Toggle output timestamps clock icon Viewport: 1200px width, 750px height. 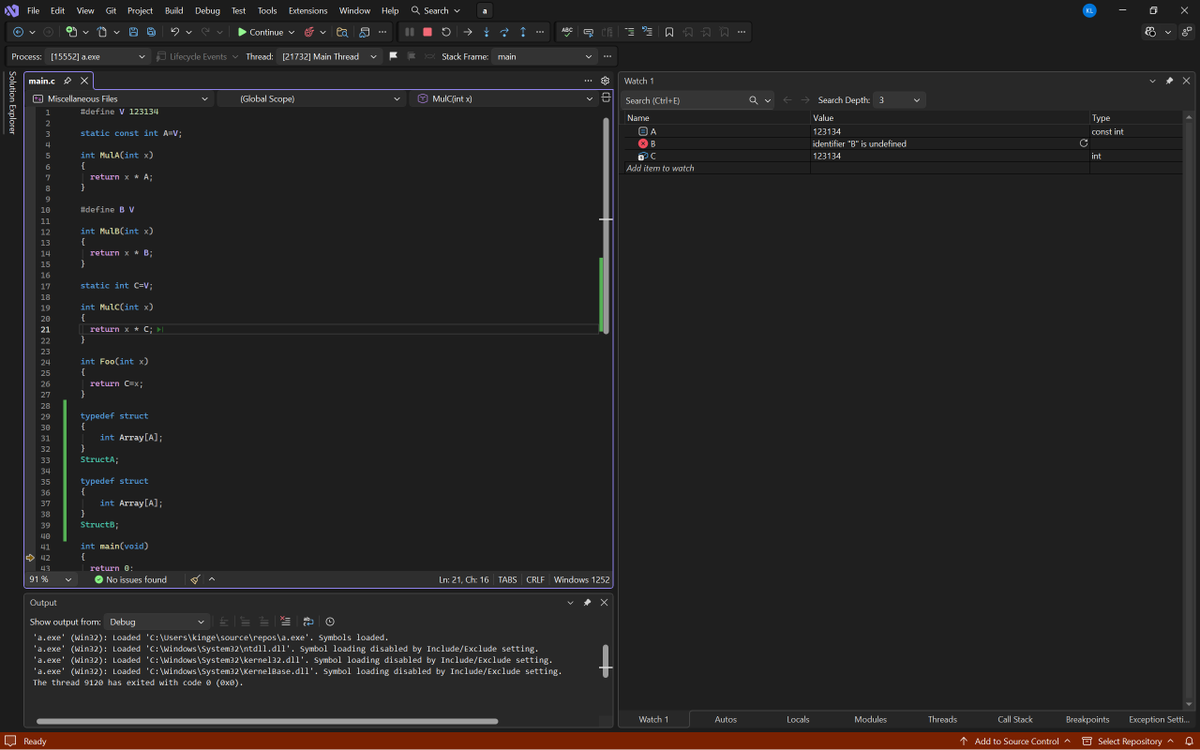(330, 621)
